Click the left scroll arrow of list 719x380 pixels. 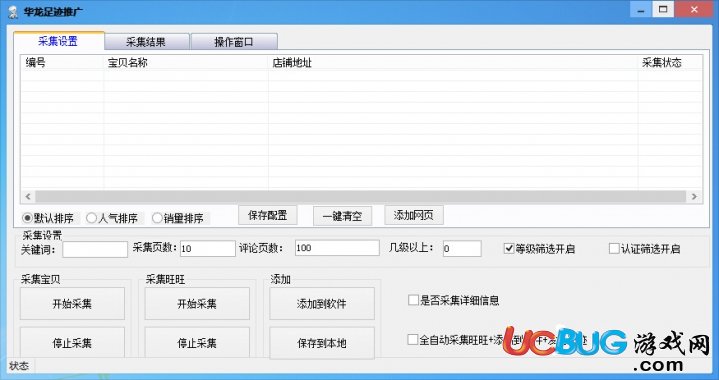coord(28,197)
